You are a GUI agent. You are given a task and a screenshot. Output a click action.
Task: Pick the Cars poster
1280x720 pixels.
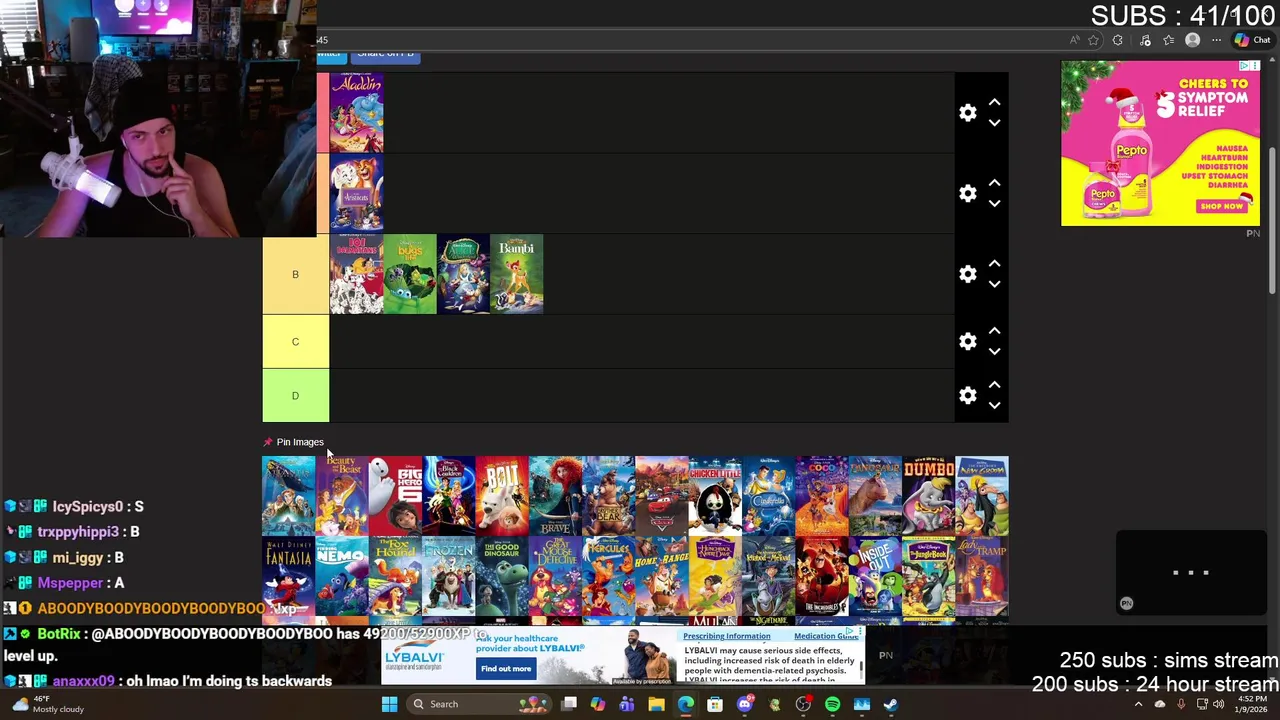click(x=662, y=496)
